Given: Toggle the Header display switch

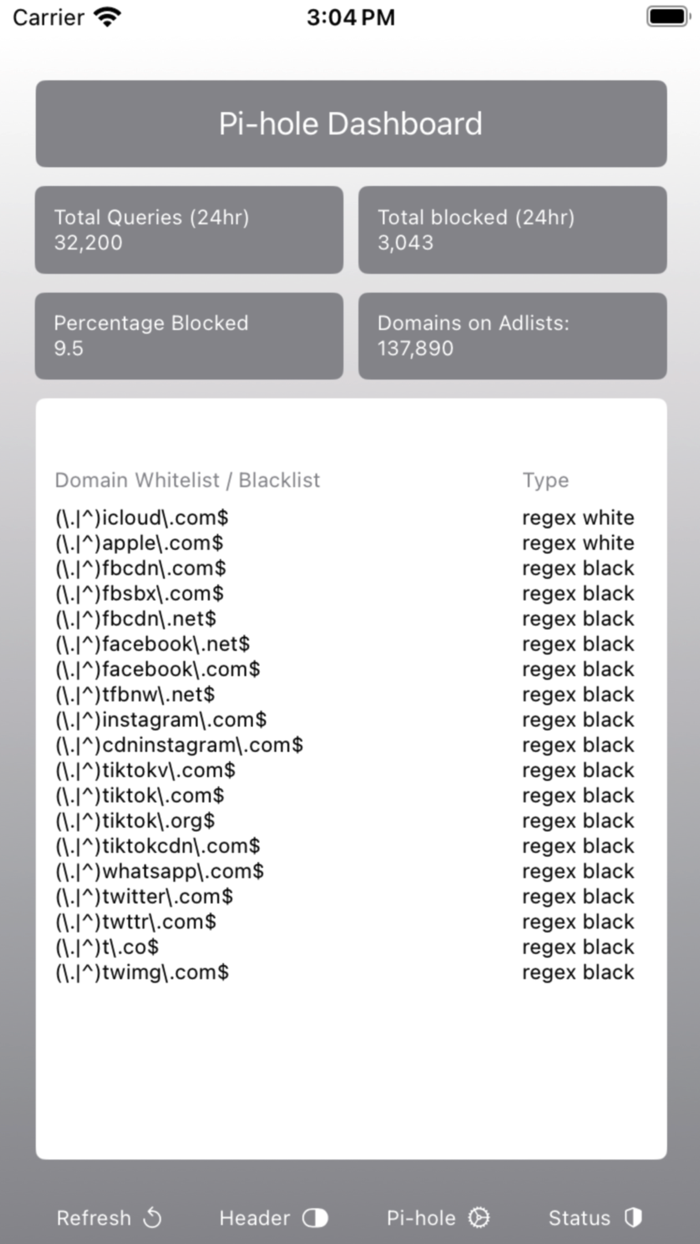Looking at the screenshot, I should [316, 1218].
